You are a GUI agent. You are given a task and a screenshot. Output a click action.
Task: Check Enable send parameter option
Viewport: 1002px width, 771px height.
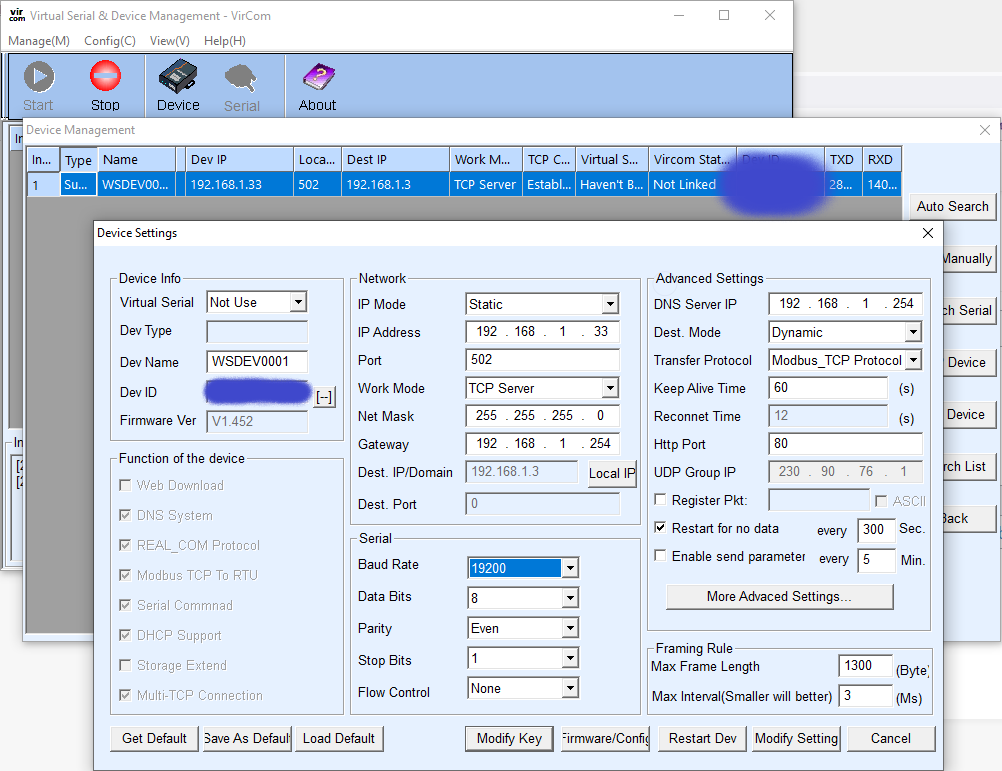(661, 556)
